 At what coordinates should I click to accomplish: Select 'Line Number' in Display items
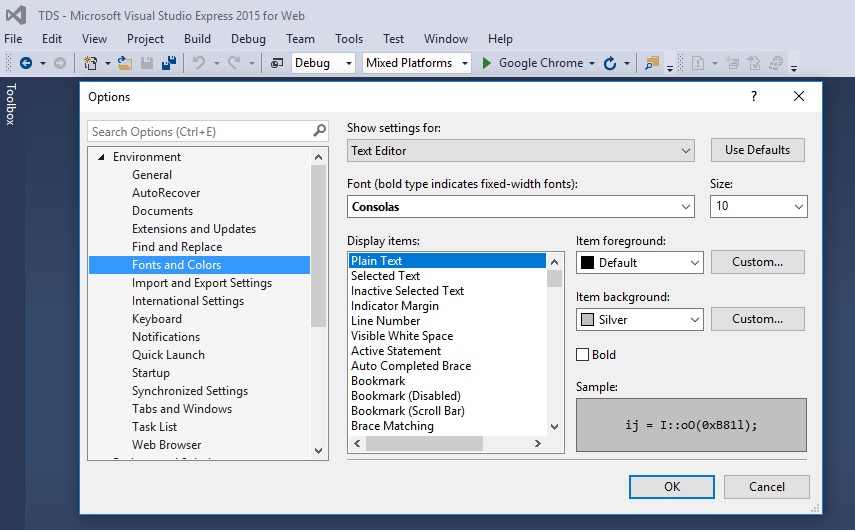pyautogui.click(x=386, y=321)
